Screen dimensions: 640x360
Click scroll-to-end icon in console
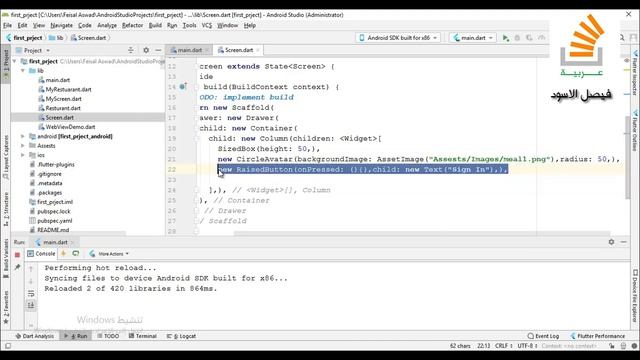click(31, 305)
